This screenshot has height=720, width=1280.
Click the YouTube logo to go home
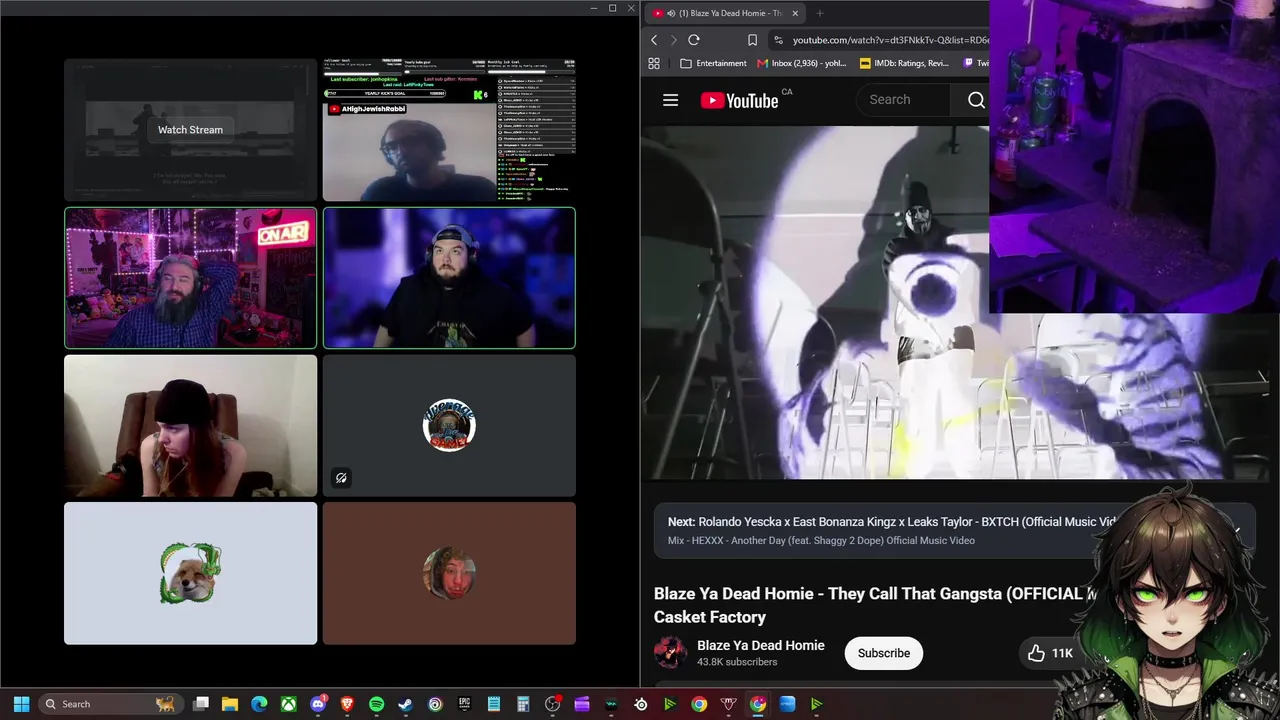pyautogui.click(x=739, y=100)
